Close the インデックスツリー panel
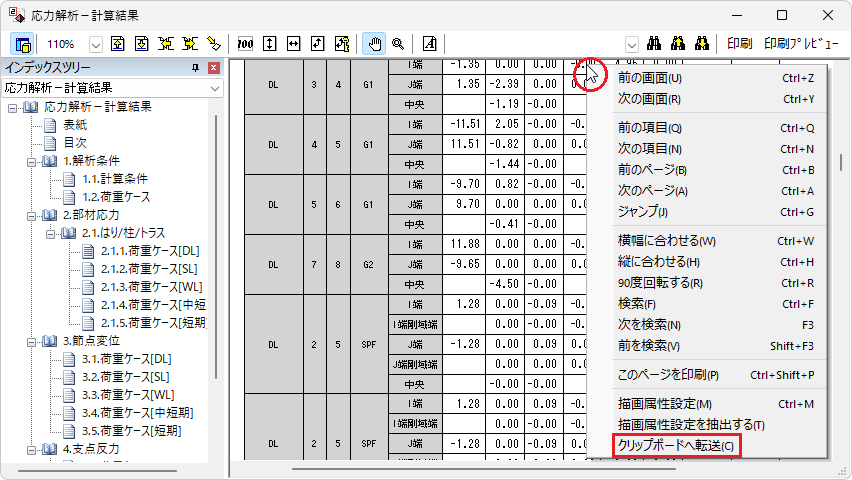The width and height of the screenshot is (852, 480). click(213, 68)
